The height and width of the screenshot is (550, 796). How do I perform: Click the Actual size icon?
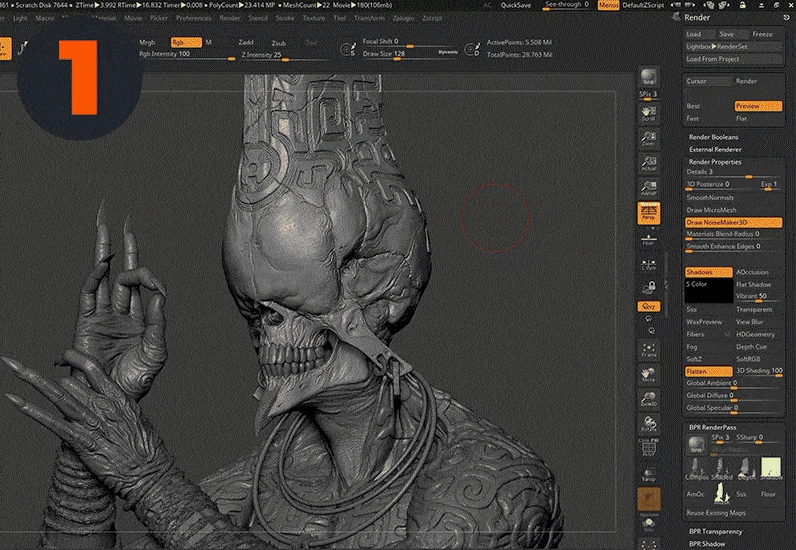pyautogui.click(x=648, y=164)
